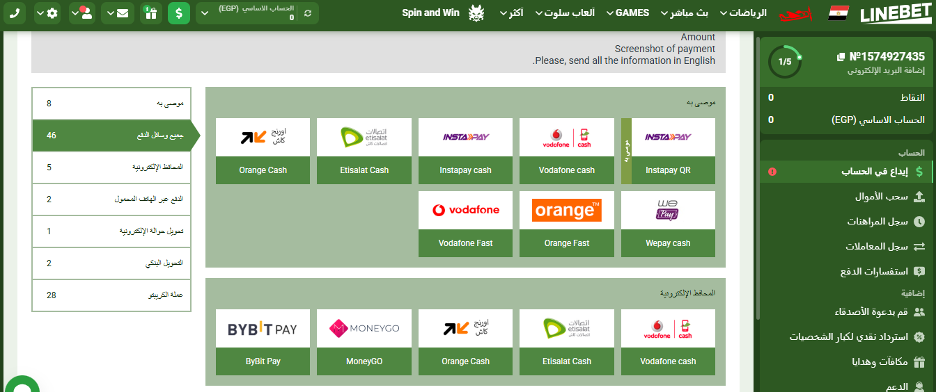The width and height of the screenshot is (936, 392).
Task: Choose recommended Orange Cash method
Action: [x=263, y=150]
